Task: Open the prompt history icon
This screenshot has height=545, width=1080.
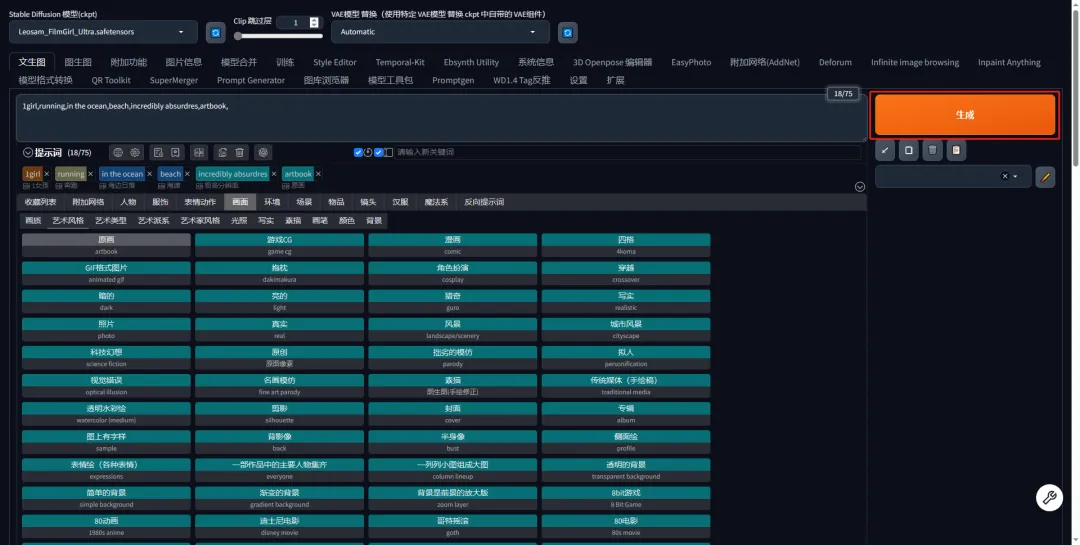Action: 158,152
